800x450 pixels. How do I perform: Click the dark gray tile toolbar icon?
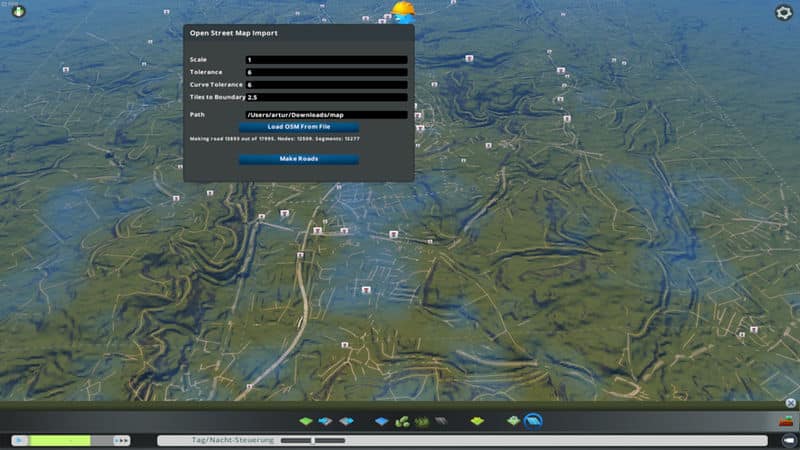tap(440, 421)
